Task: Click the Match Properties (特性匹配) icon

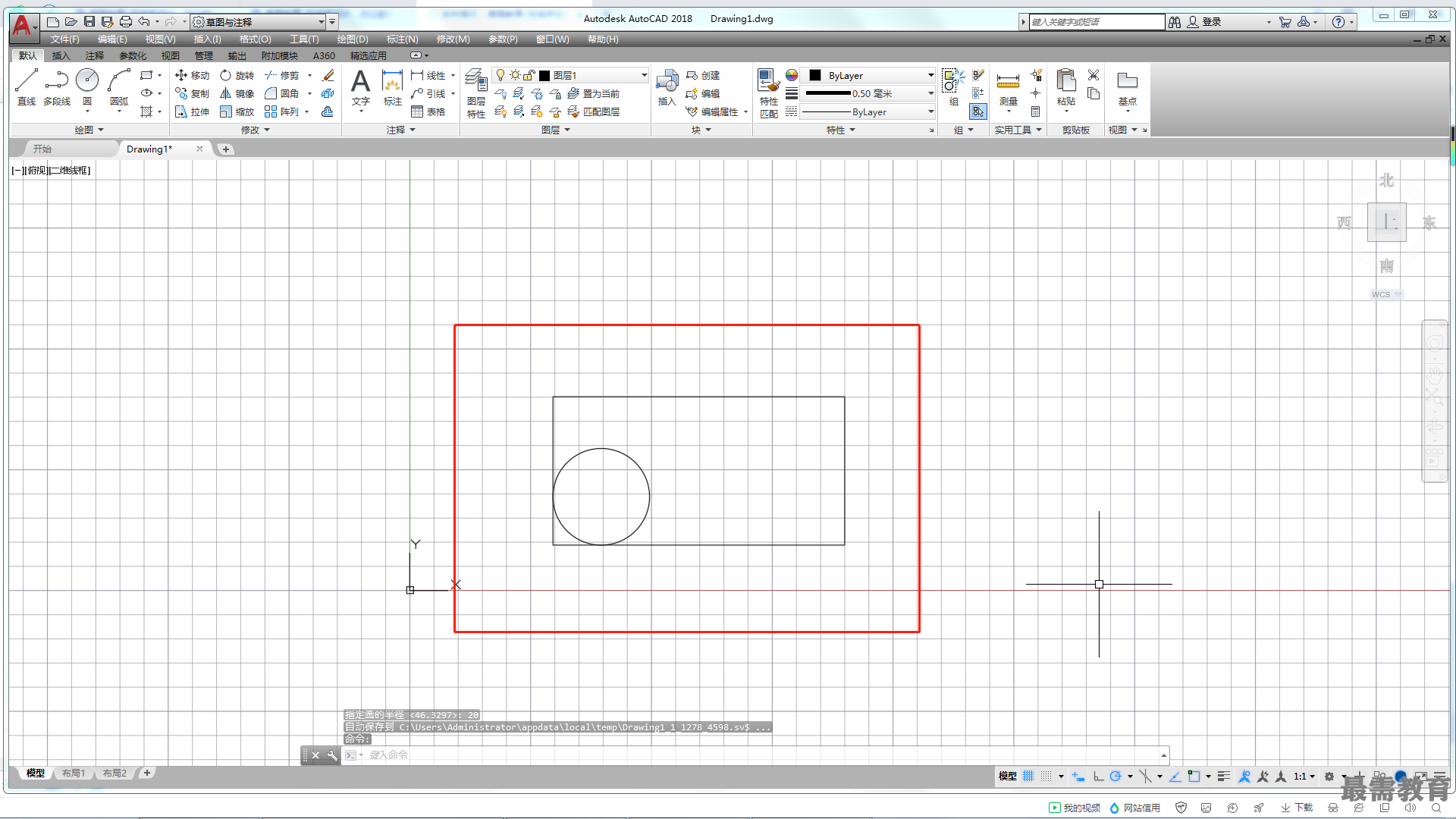Action: coord(769,93)
